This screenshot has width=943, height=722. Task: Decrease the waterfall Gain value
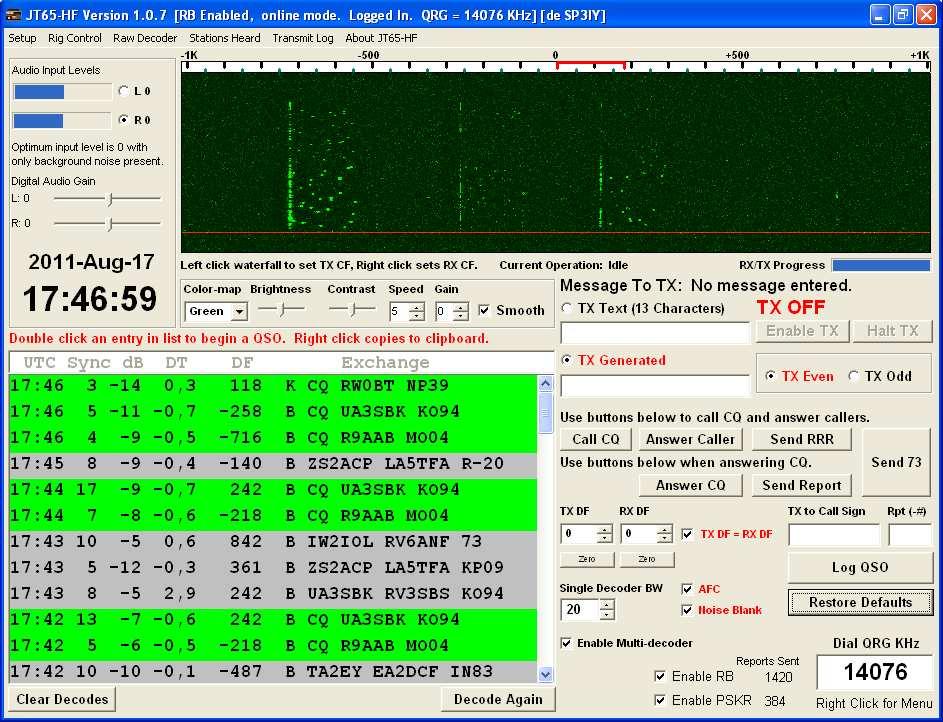[x=461, y=316]
